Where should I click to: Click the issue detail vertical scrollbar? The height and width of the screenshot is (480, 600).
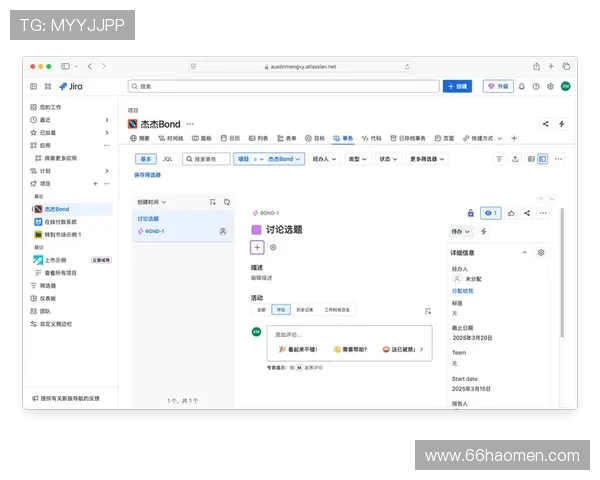561,273
